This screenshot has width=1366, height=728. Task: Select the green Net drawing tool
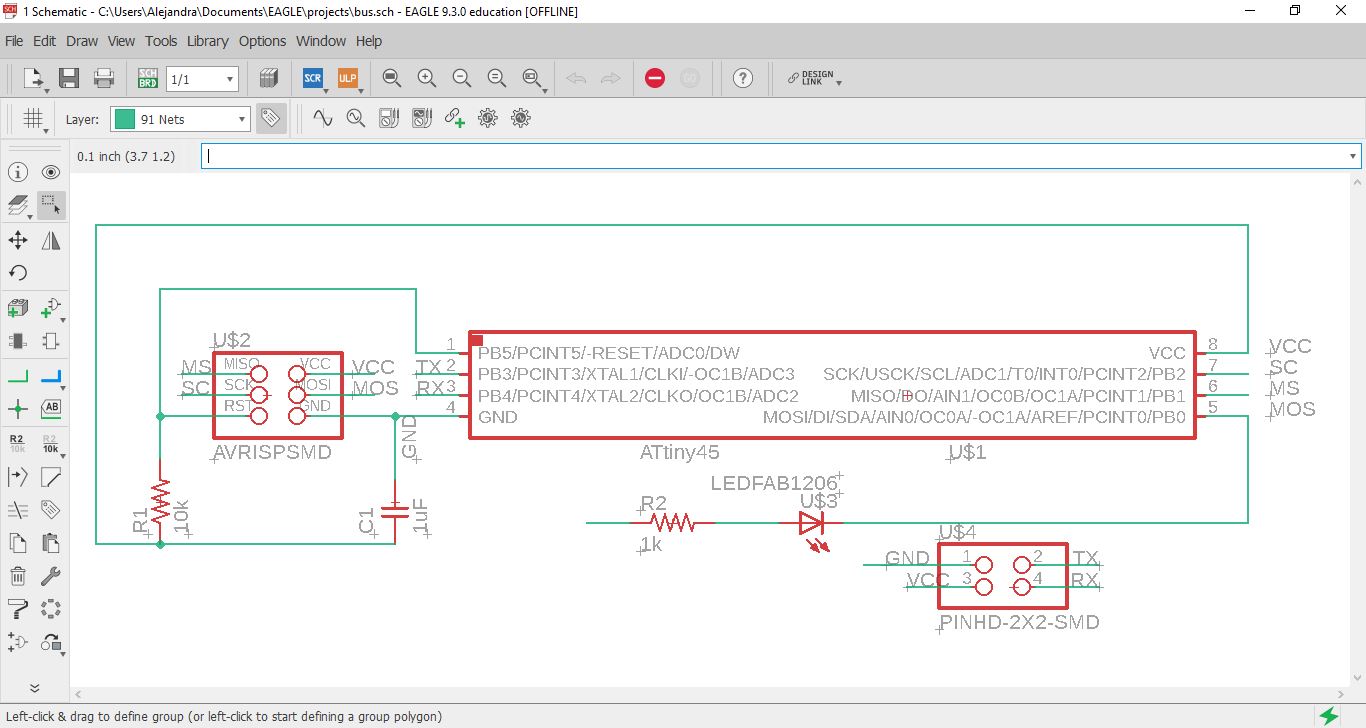(x=18, y=376)
